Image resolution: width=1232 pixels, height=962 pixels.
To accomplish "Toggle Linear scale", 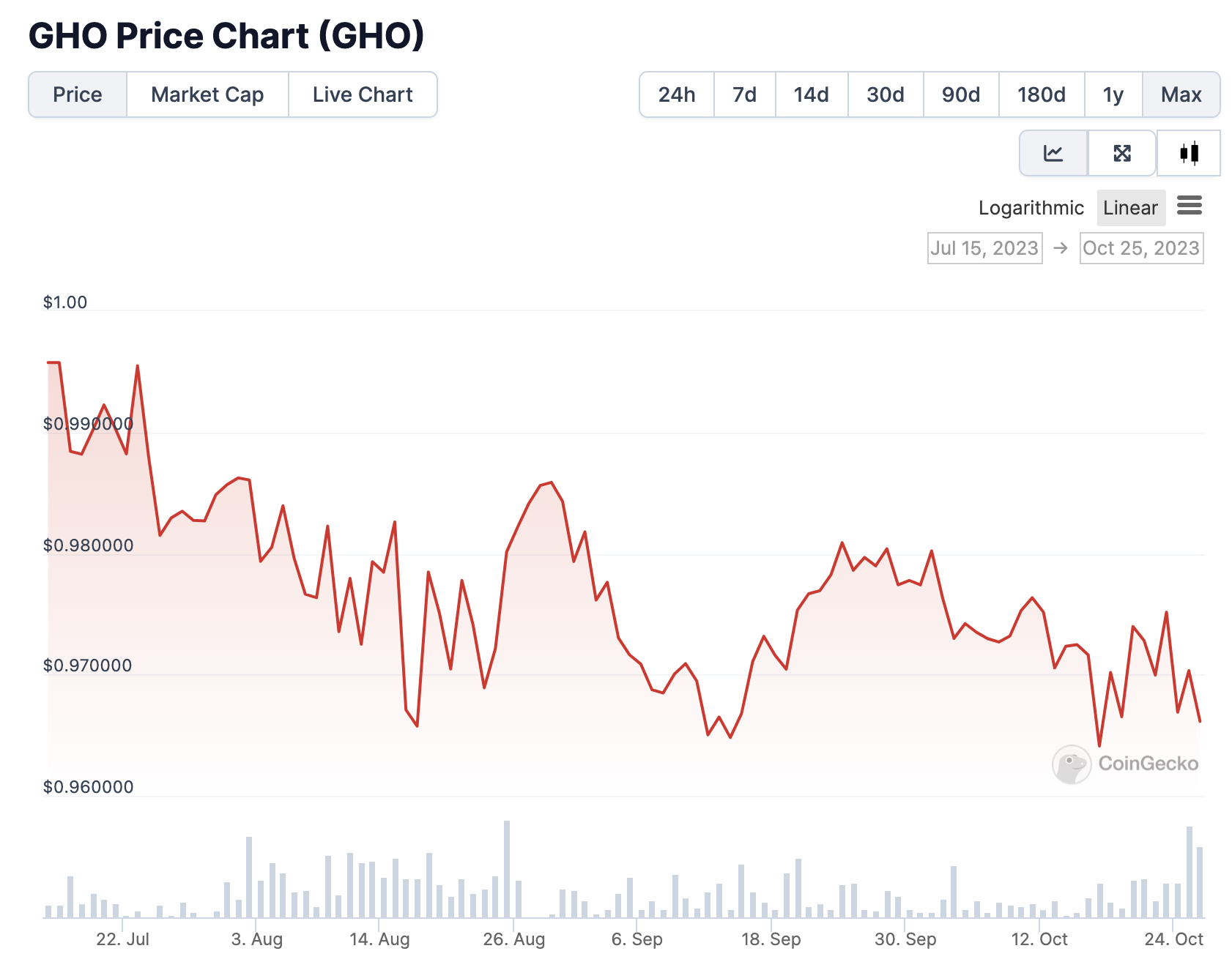I will point(1130,208).
